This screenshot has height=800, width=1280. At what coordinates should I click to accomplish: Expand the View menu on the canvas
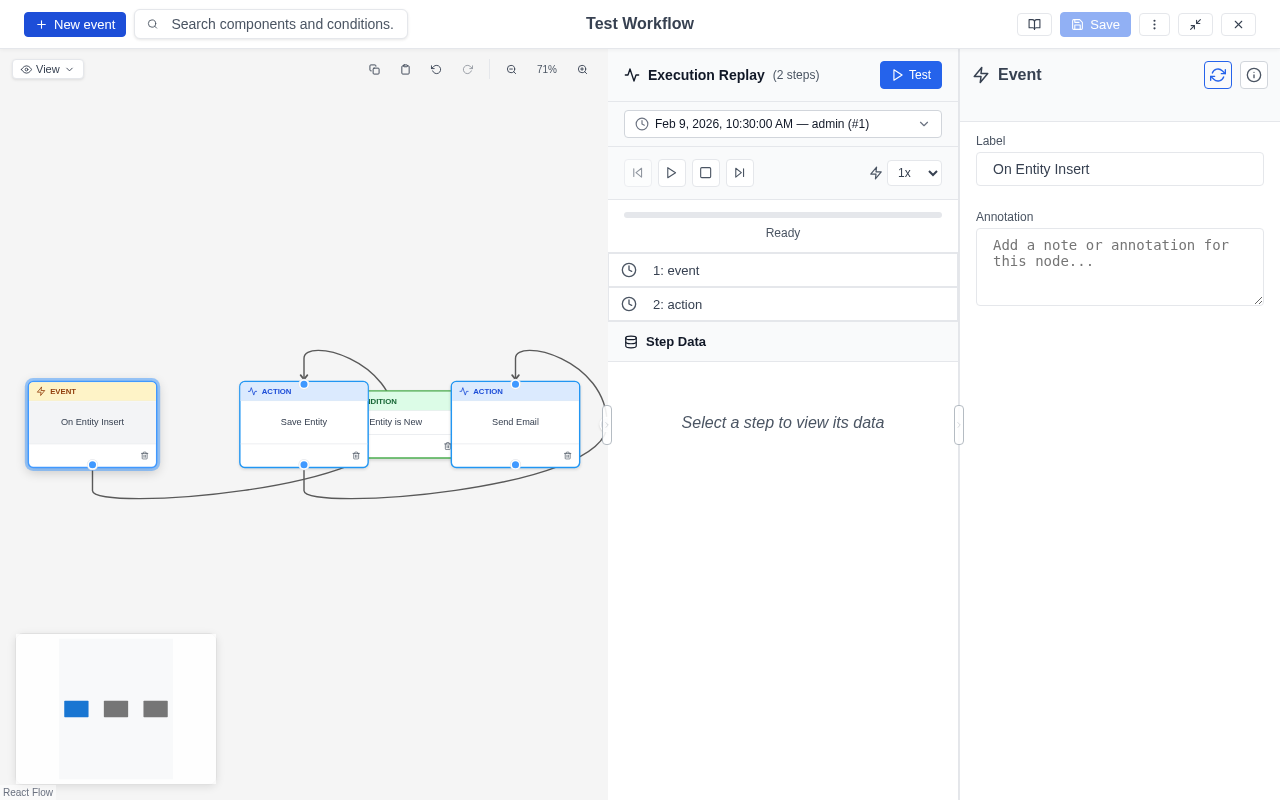(47, 69)
